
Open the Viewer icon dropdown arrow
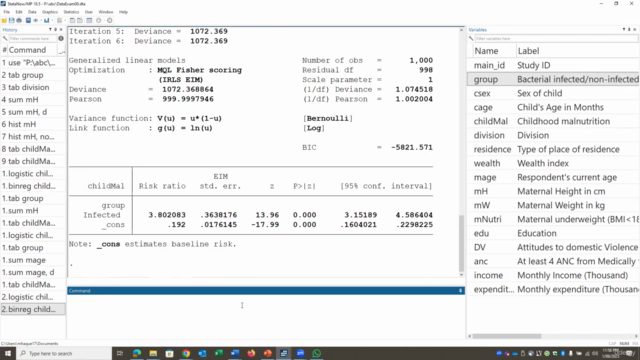41,20
